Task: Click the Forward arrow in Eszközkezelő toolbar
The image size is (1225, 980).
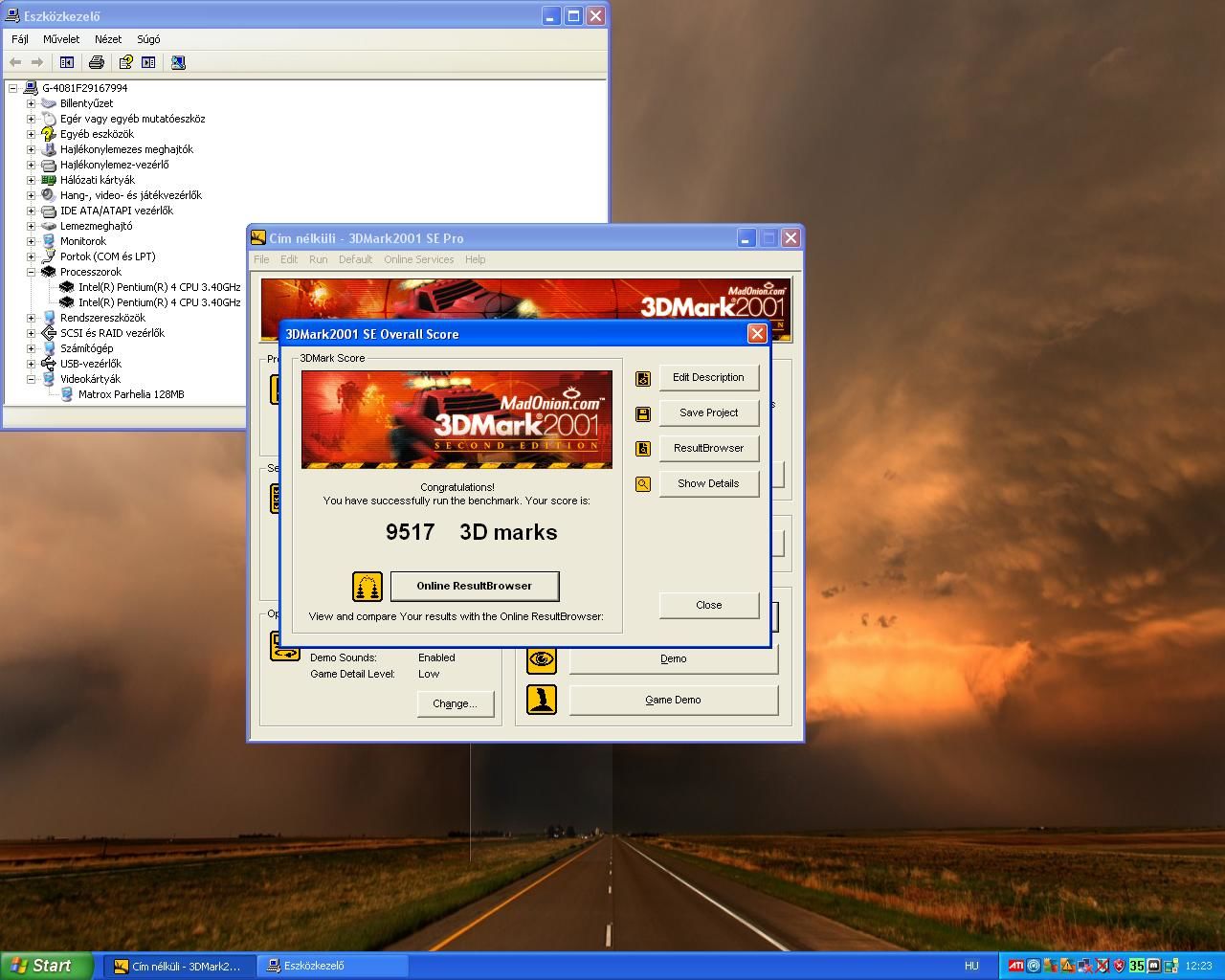Action: pos(37,62)
